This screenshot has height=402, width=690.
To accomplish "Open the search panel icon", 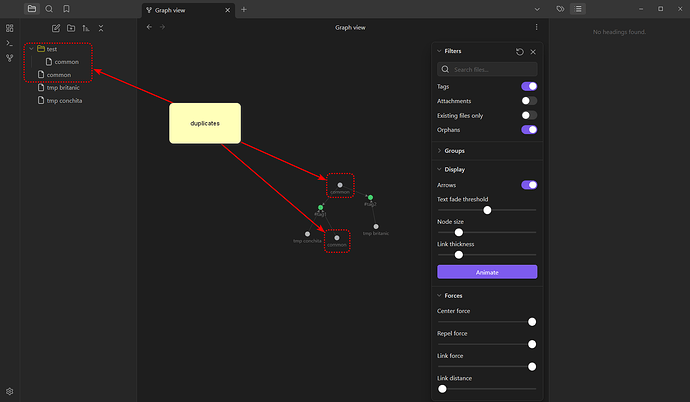I will [x=49, y=8].
